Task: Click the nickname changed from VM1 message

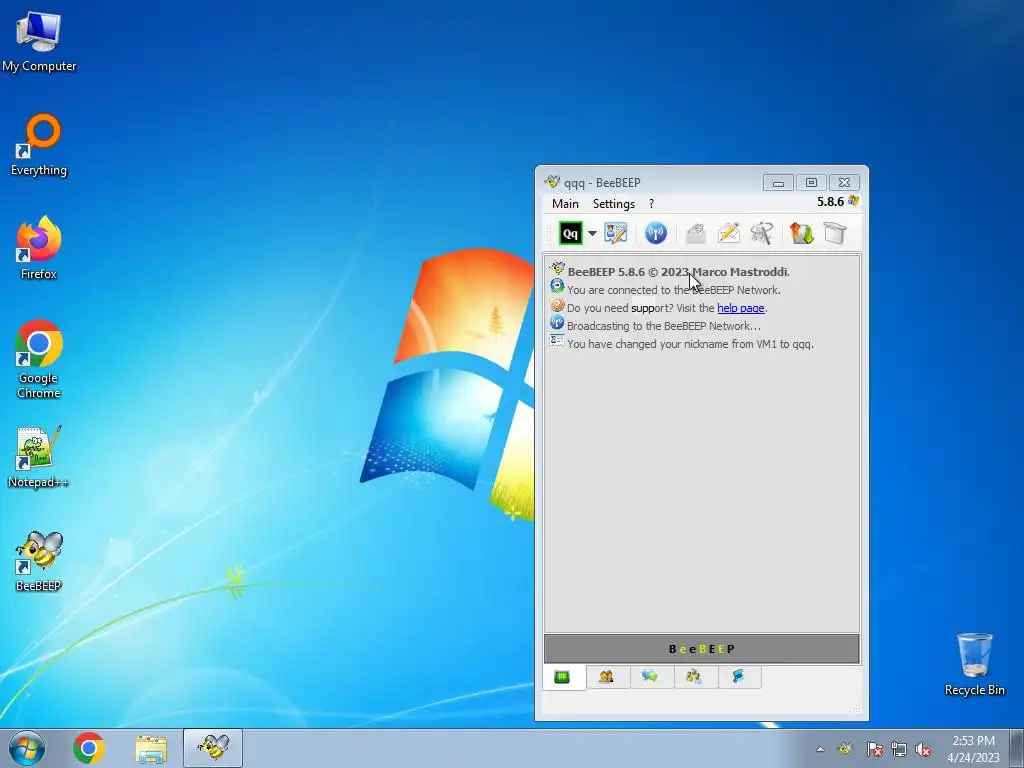Action: pos(690,344)
